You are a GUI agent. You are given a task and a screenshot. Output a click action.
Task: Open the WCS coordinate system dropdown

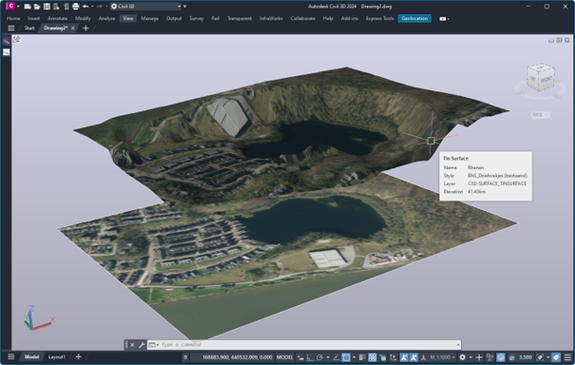click(x=540, y=115)
